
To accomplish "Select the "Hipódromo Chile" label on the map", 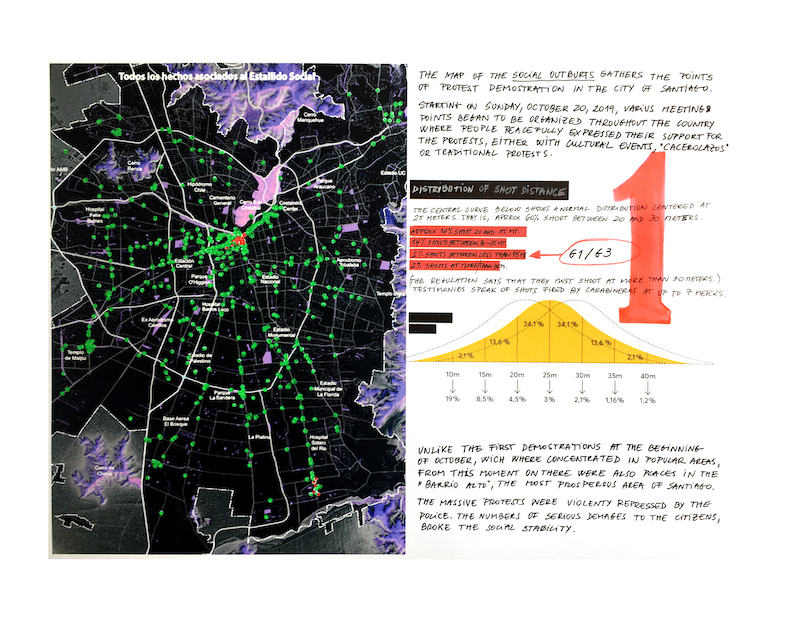I will (200, 187).
